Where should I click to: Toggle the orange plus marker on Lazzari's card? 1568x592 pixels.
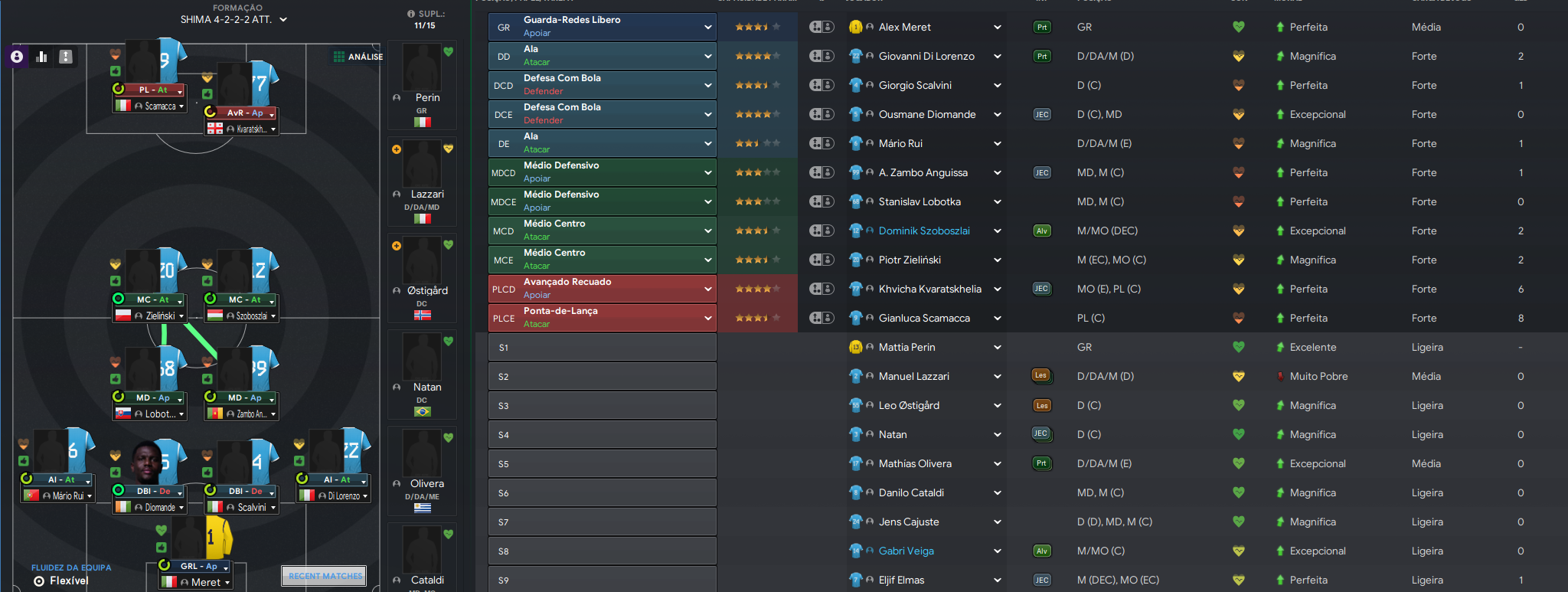coord(397,149)
